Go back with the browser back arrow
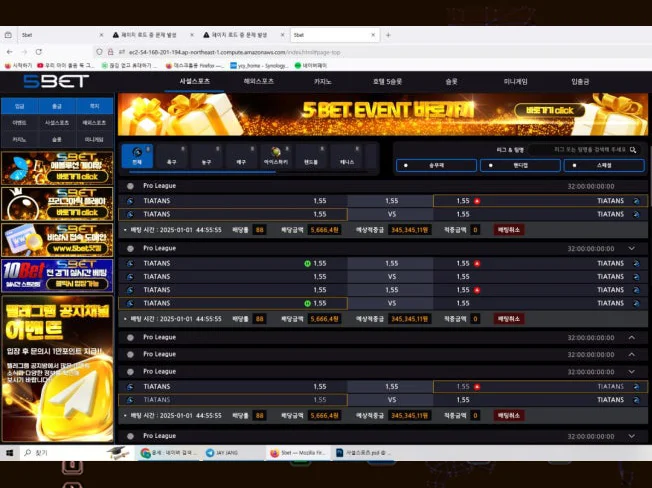The image size is (652, 488). click(x=10, y=52)
